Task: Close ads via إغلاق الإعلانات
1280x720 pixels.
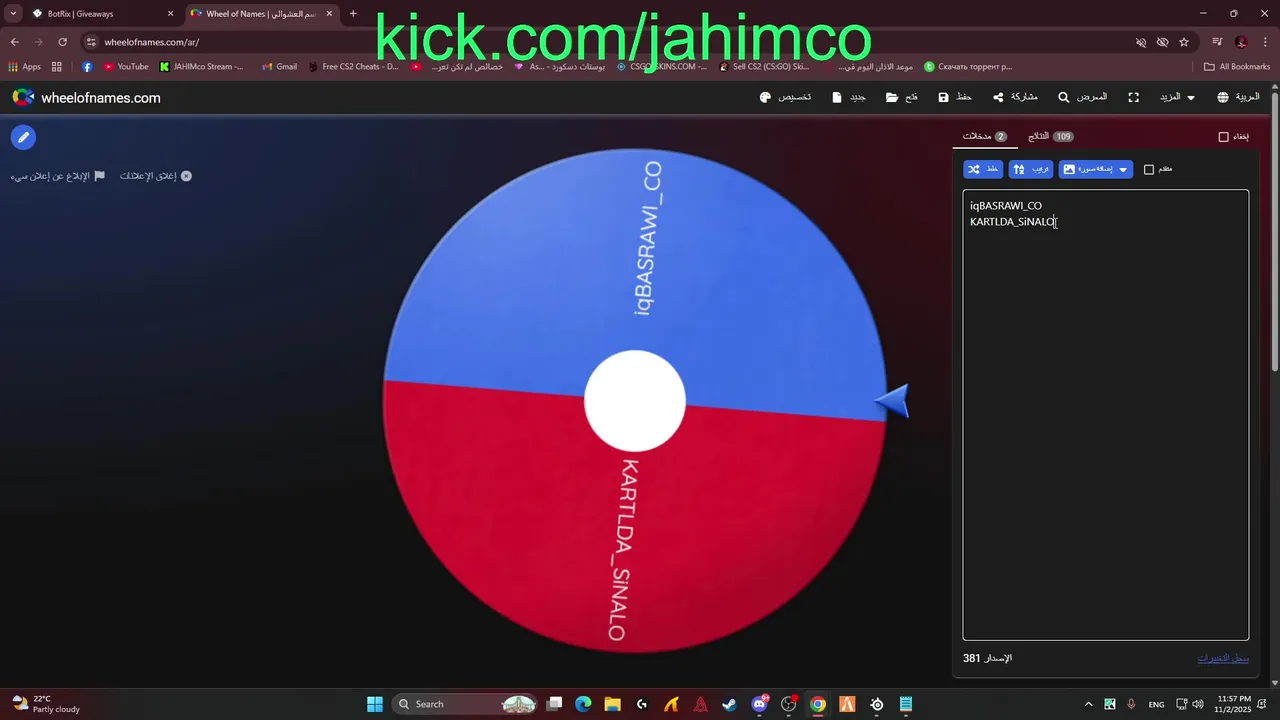Action: coord(156,176)
